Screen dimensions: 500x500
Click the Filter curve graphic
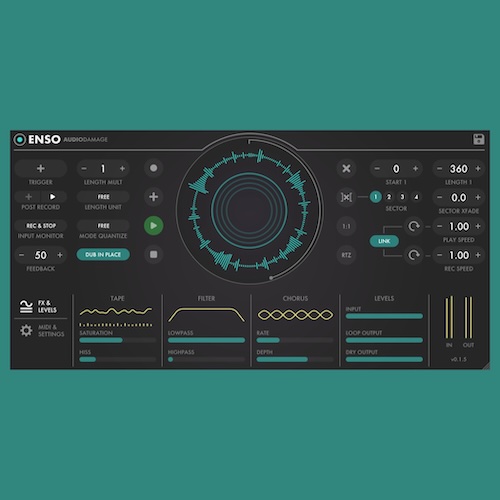(x=206, y=315)
